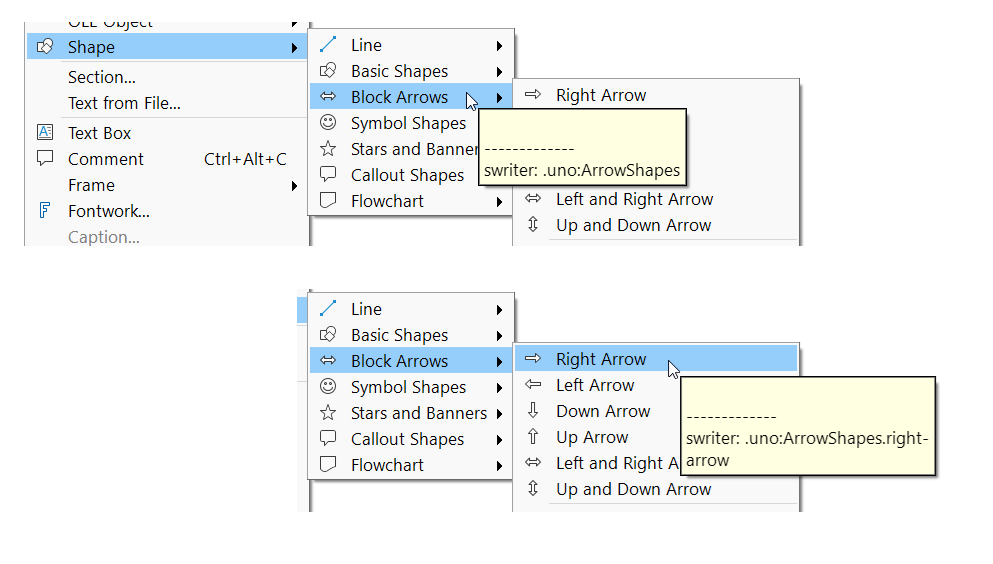
Task: Expand the Symbol Shapes submenu arrow
Action: 499,387
